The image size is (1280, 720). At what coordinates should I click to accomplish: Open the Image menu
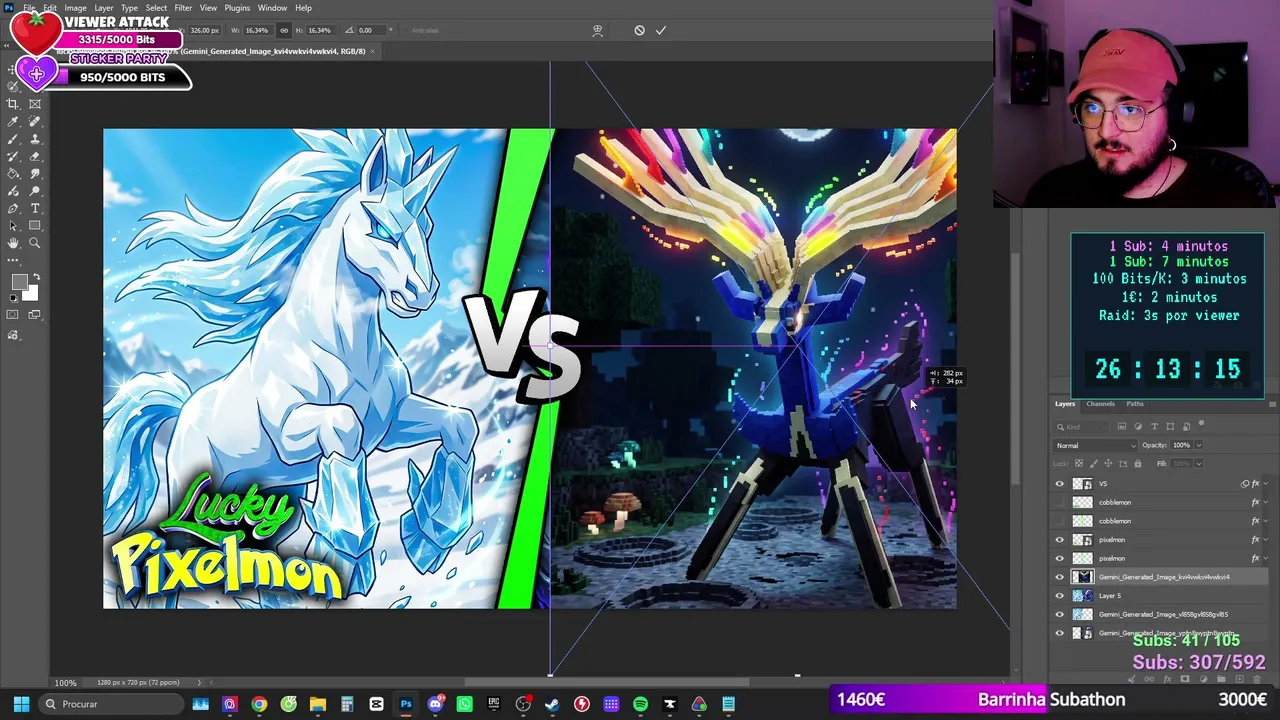(x=75, y=8)
